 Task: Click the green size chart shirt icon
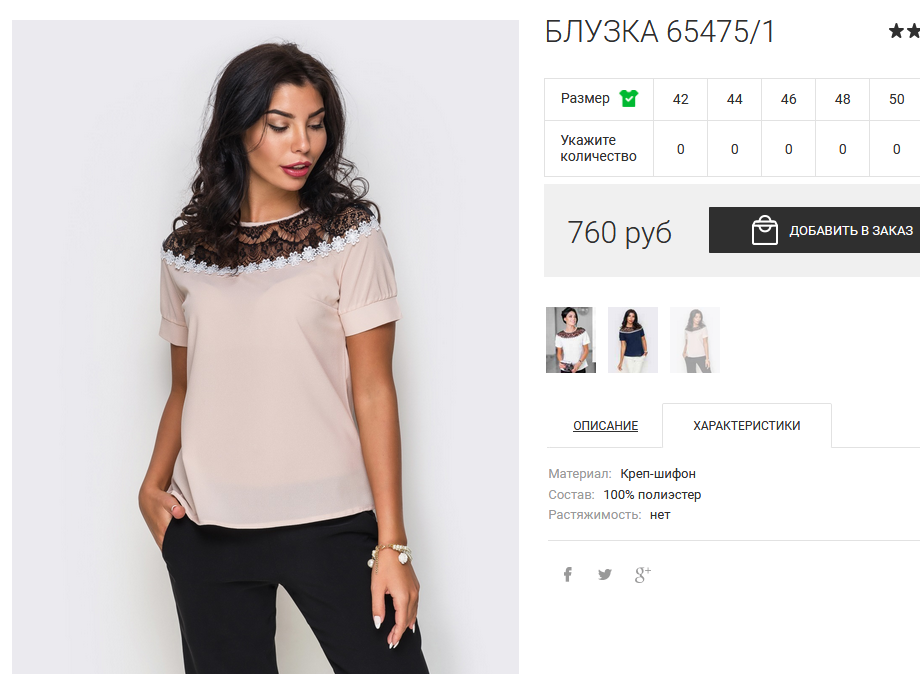629,99
